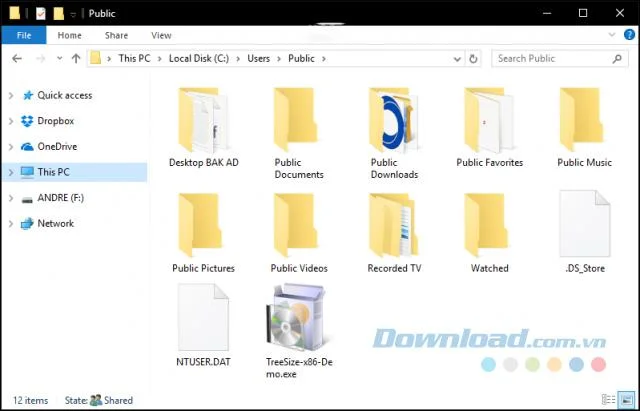Image resolution: width=640 pixels, height=411 pixels.
Task: Select the .DS_Store file icon
Action: [585, 223]
